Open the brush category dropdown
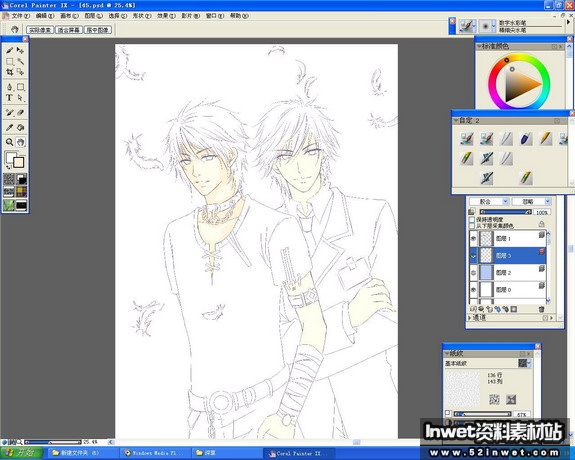The image size is (575, 460). click(x=468, y=26)
